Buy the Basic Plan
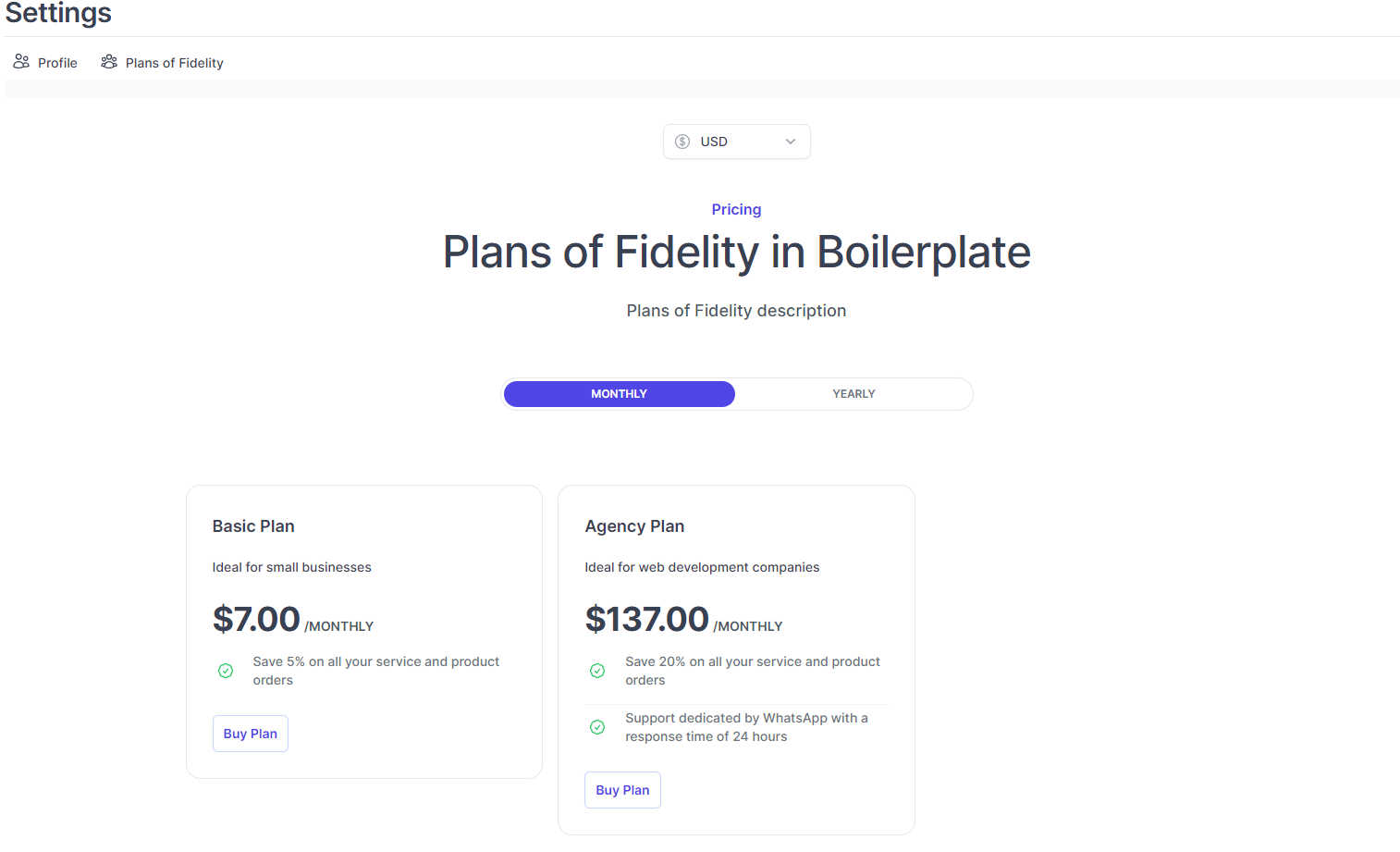 tap(251, 734)
